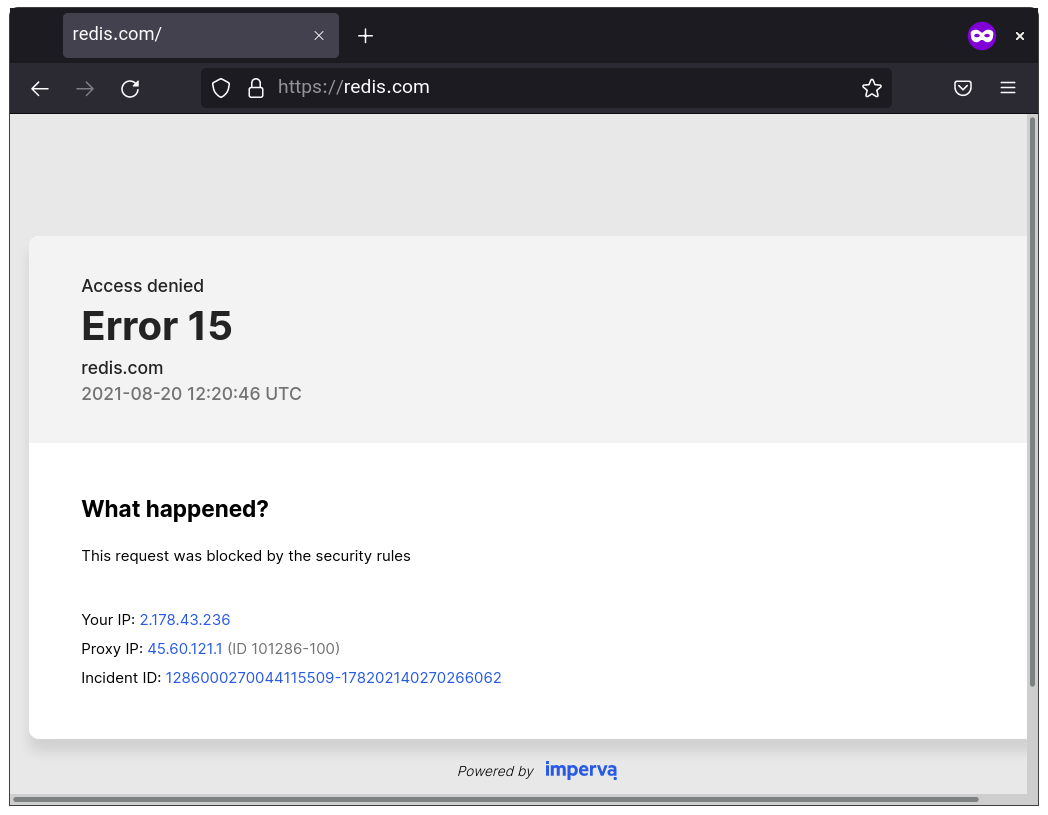Click the Proxy IP 45.60.121.1 link
This screenshot has width=1048, height=815.
(x=185, y=649)
